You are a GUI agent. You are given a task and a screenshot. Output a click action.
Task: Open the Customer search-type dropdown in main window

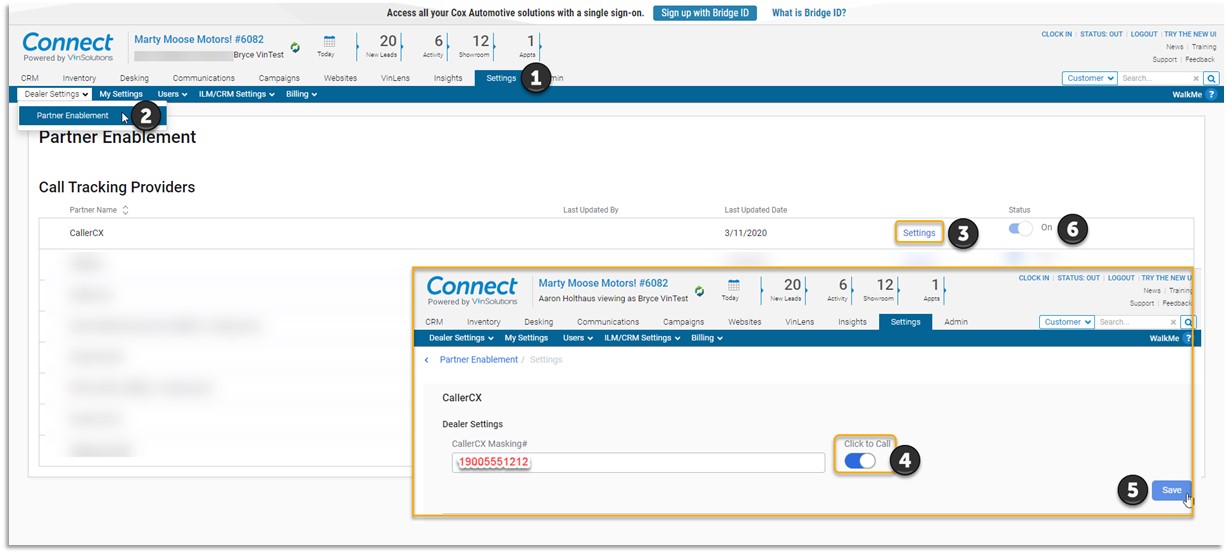point(1089,78)
